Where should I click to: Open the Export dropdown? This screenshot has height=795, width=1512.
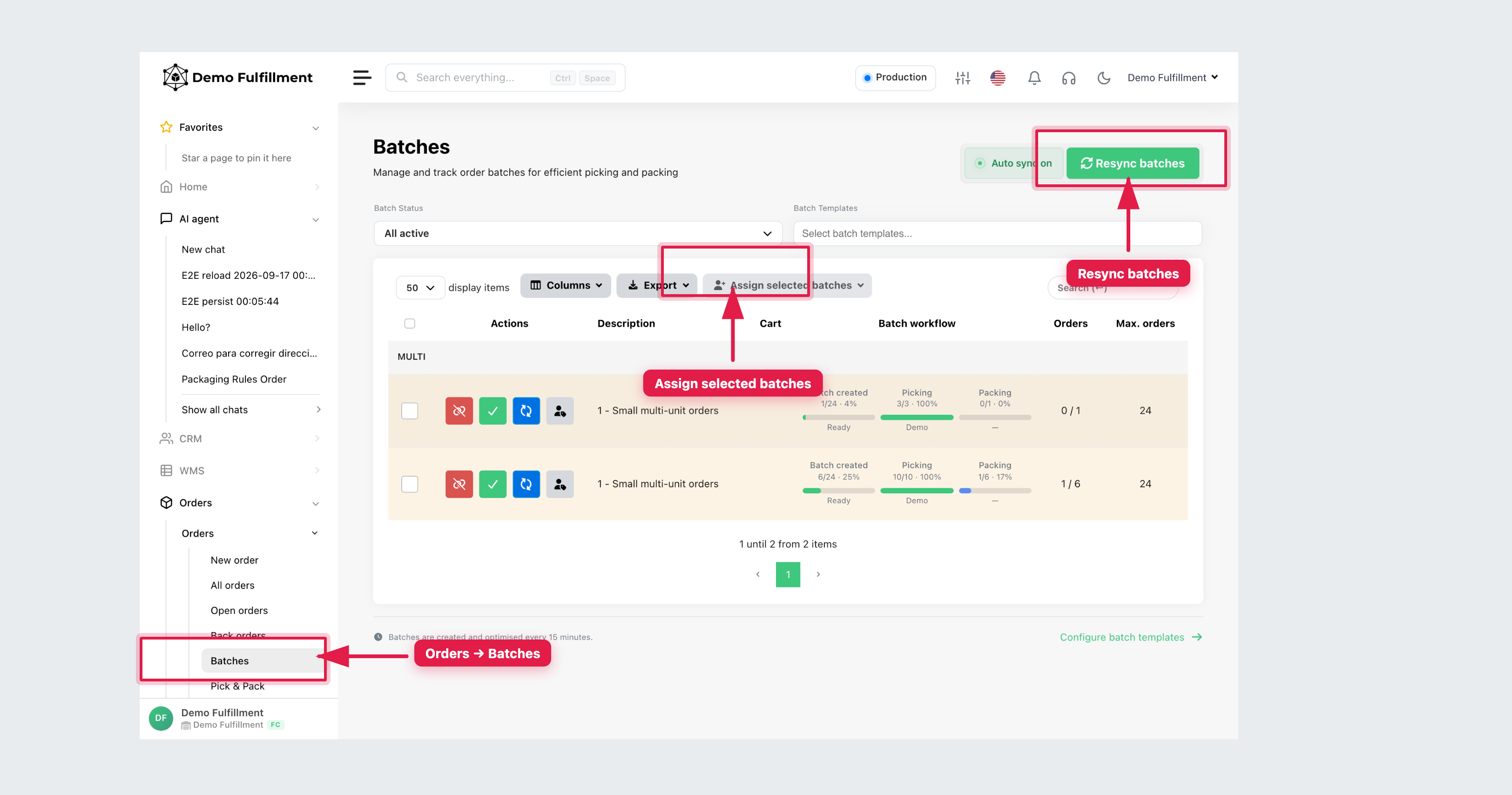click(657, 286)
